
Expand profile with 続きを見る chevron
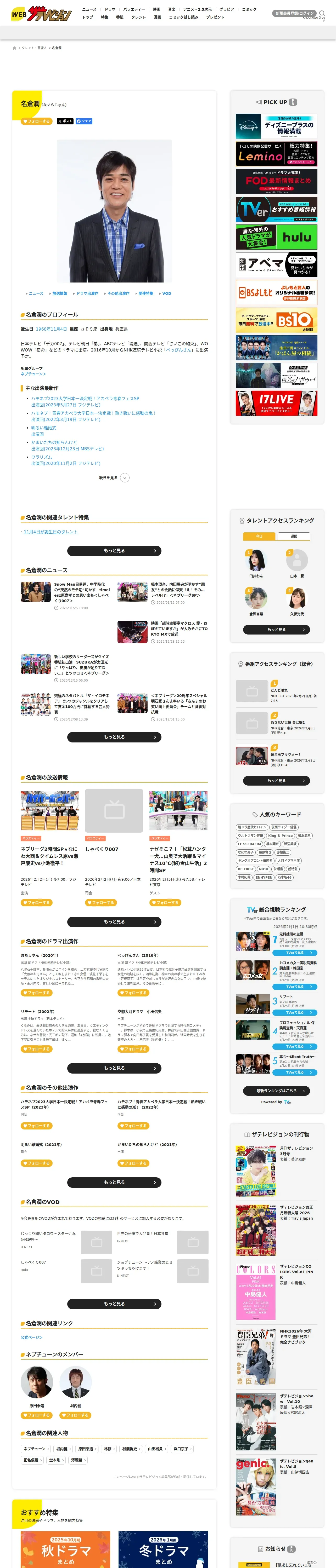click(124, 478)
